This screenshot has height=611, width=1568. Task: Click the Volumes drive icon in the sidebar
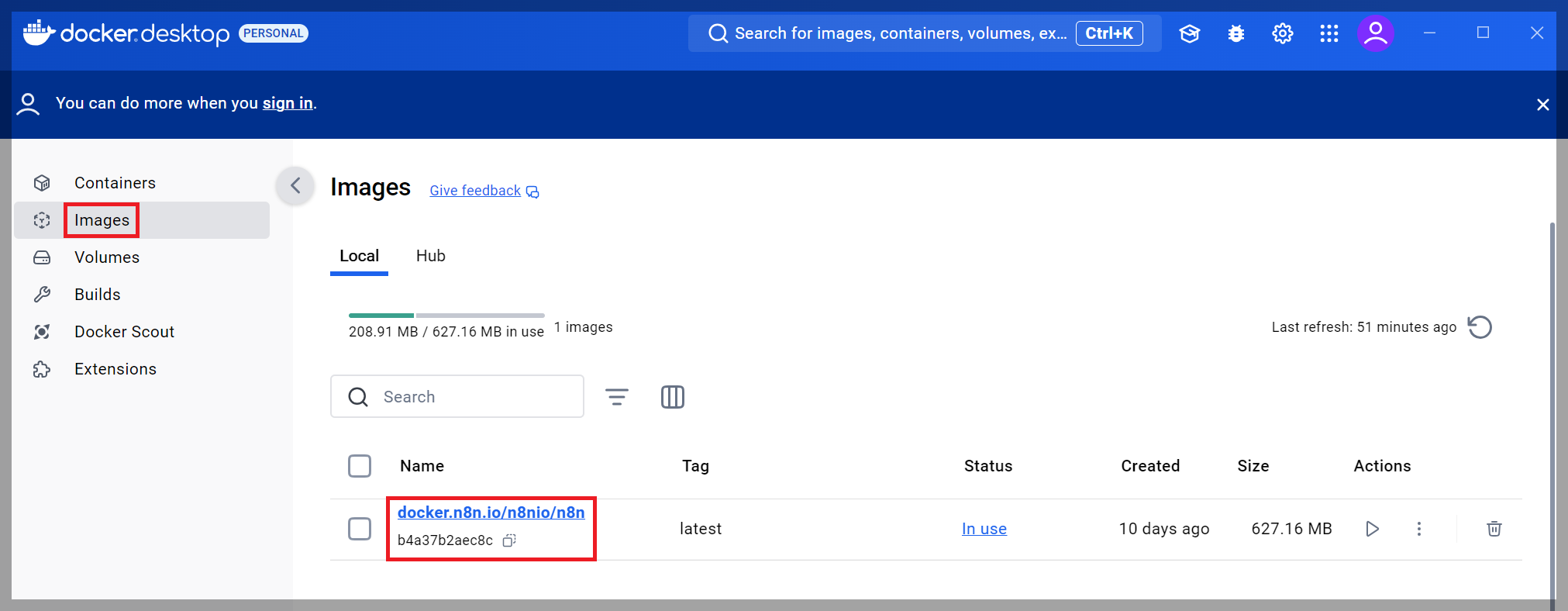(42, 257)
